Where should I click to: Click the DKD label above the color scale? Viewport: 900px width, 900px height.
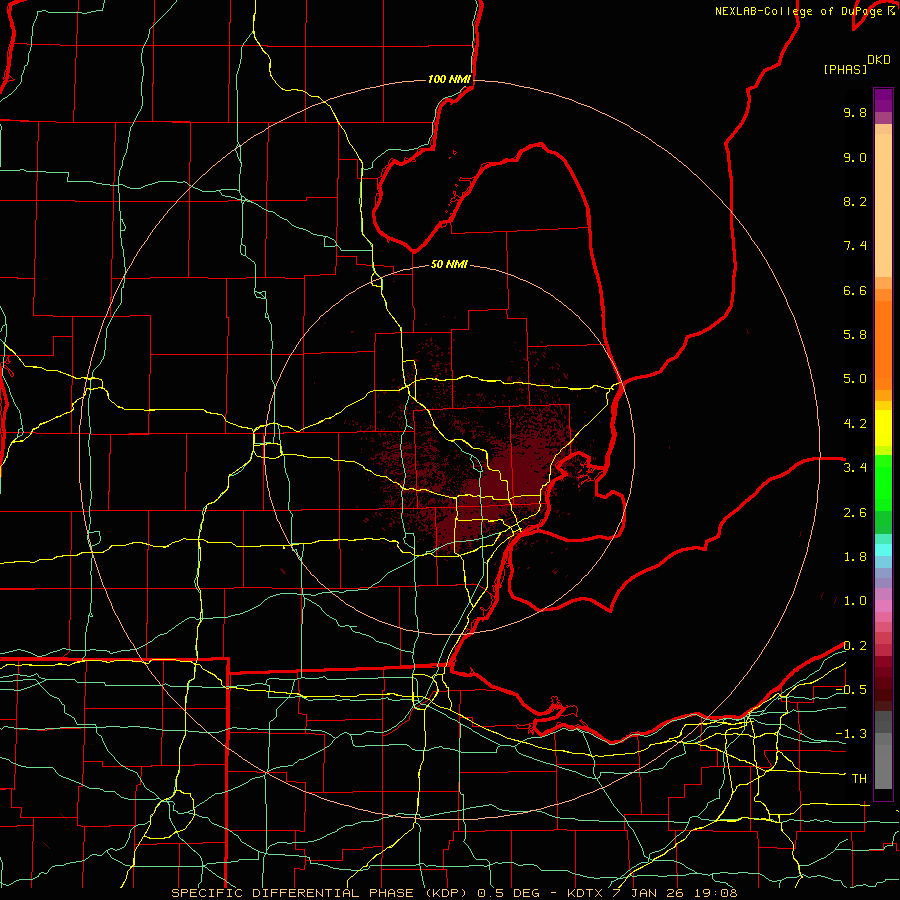point(879,60)
